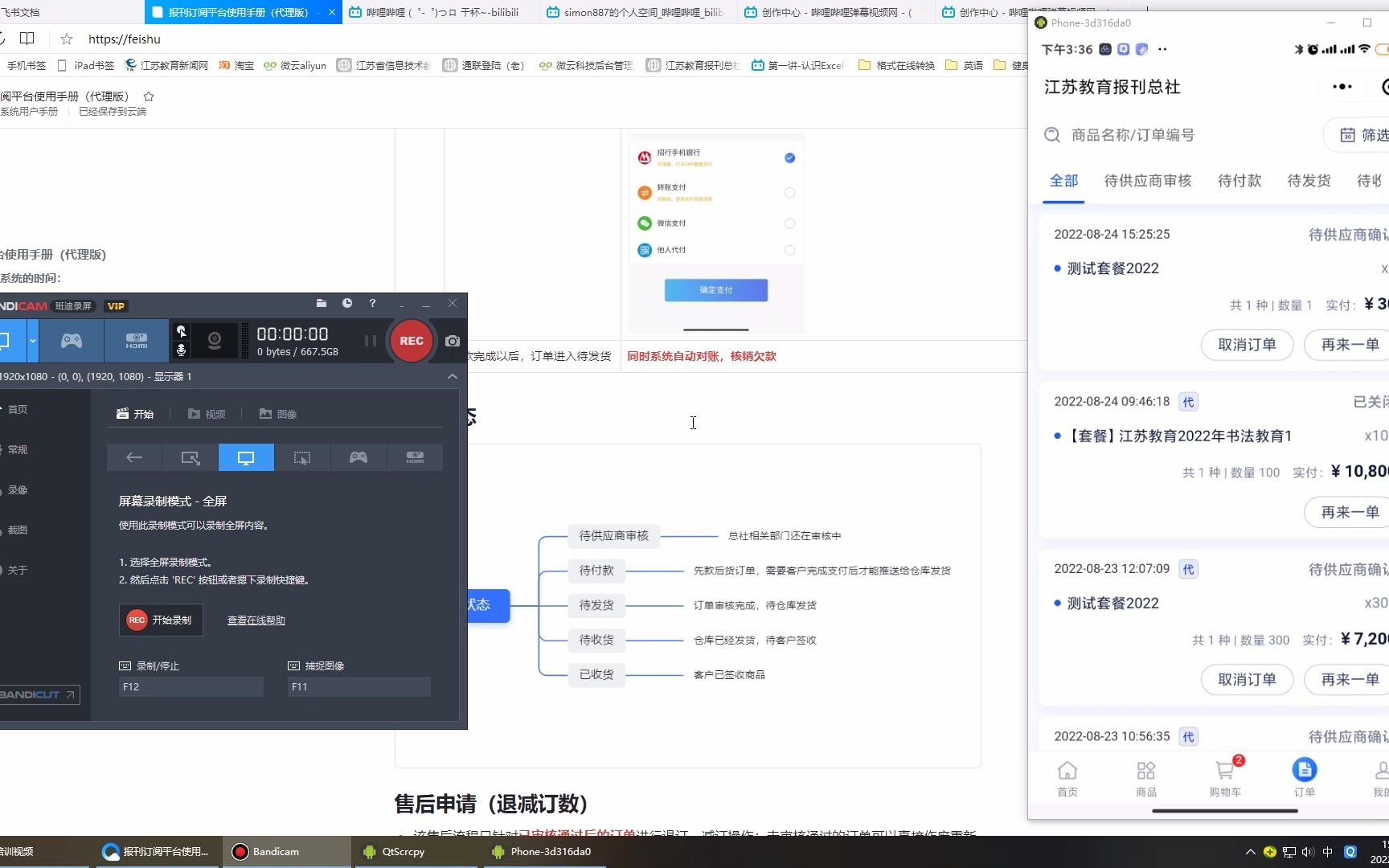Open Bandicam's output folder icon
This screenshot has width=1389, height=868.
[x=322, y=303]
